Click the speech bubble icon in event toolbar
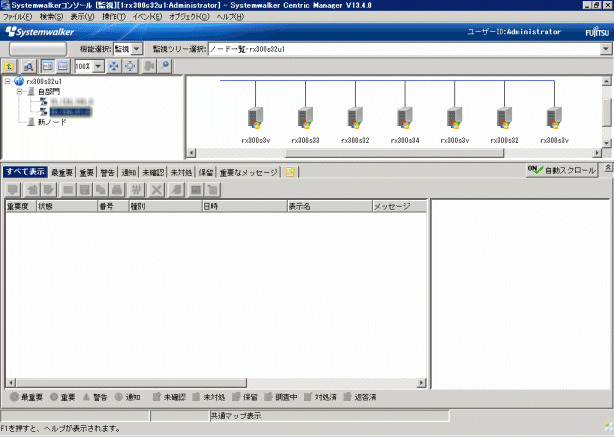 click(13, 190)
